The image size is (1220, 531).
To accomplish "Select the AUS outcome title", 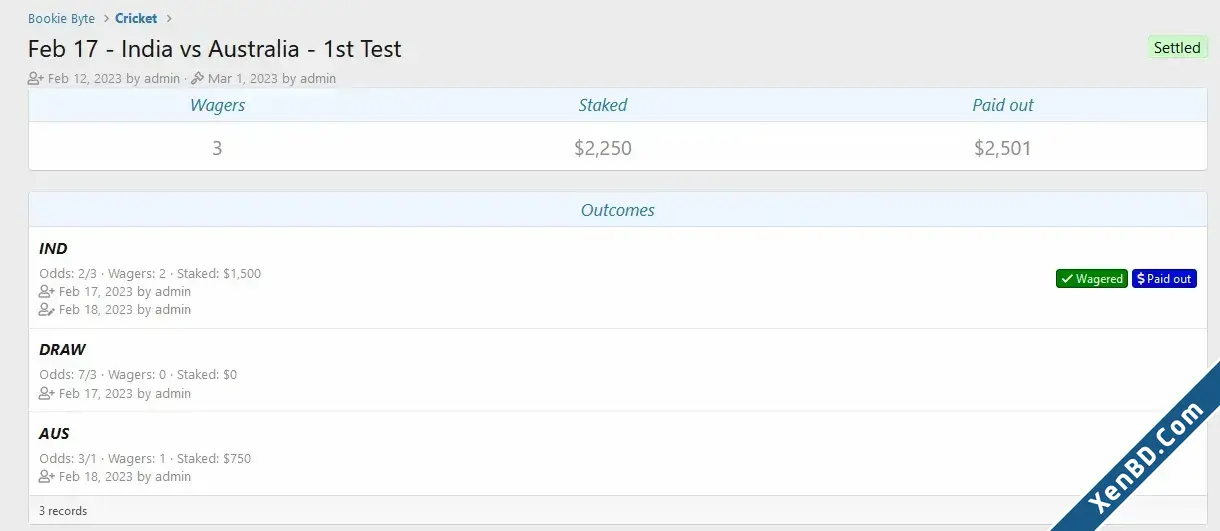I will pos(54,434).
